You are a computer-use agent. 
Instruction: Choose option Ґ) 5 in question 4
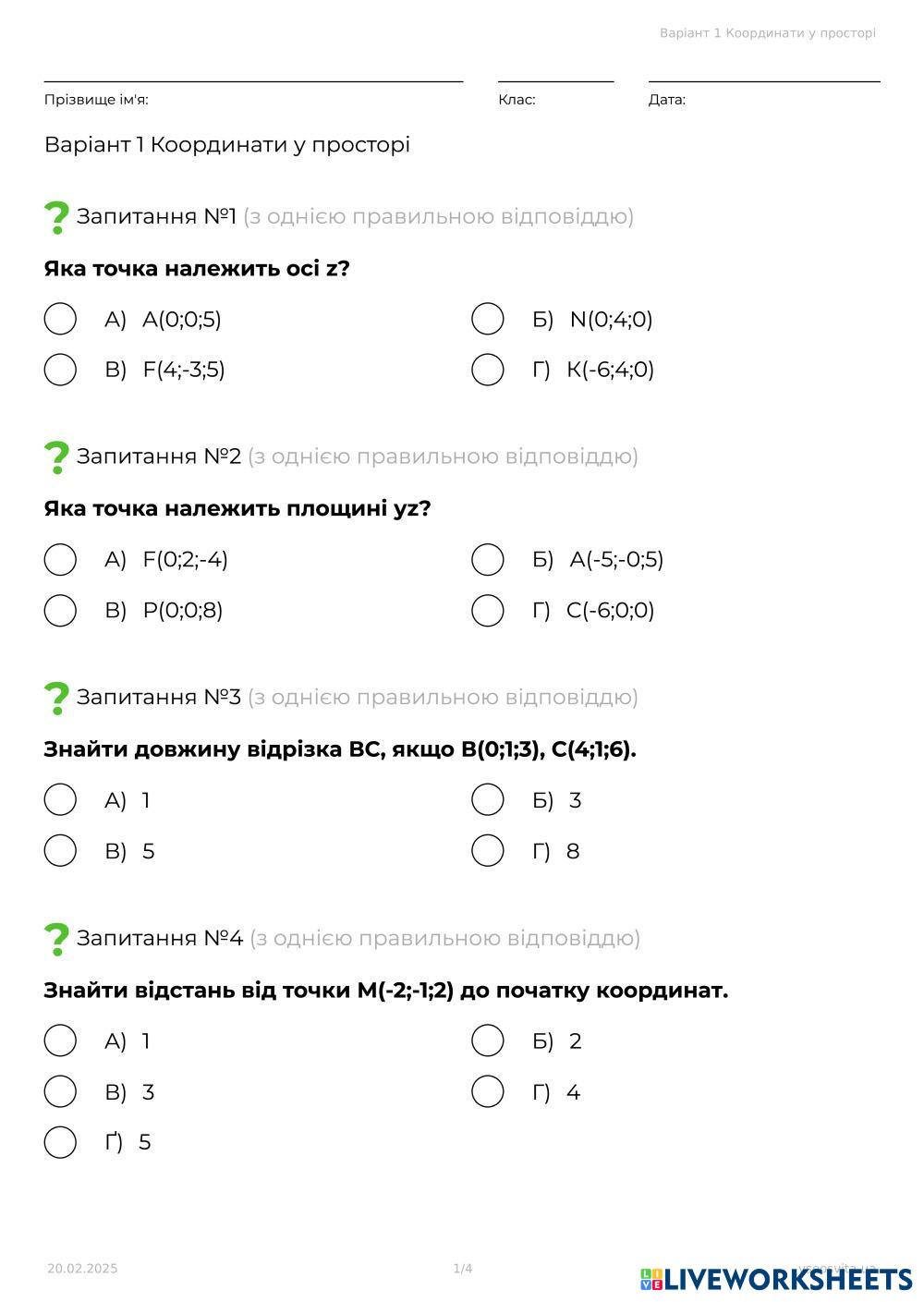point(60,1142)
